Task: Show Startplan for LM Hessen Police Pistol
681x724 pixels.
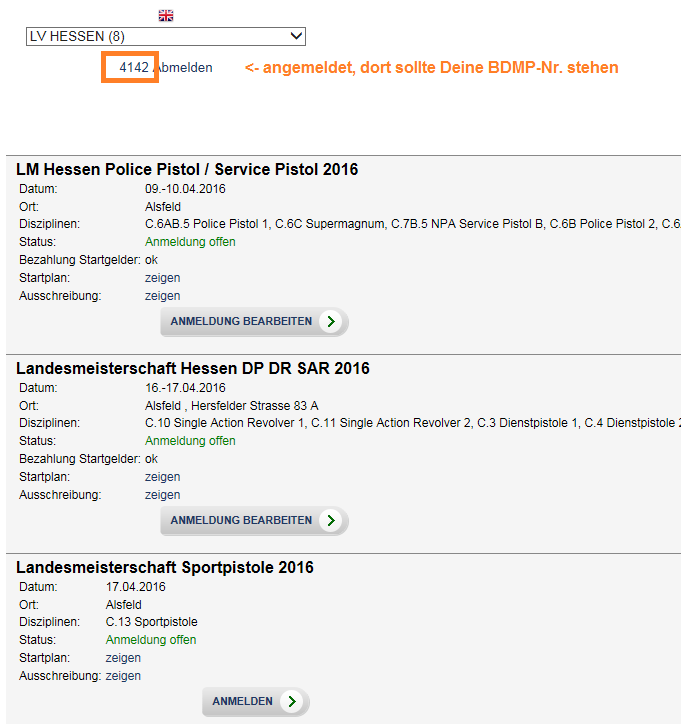Action: pos(163,278)
